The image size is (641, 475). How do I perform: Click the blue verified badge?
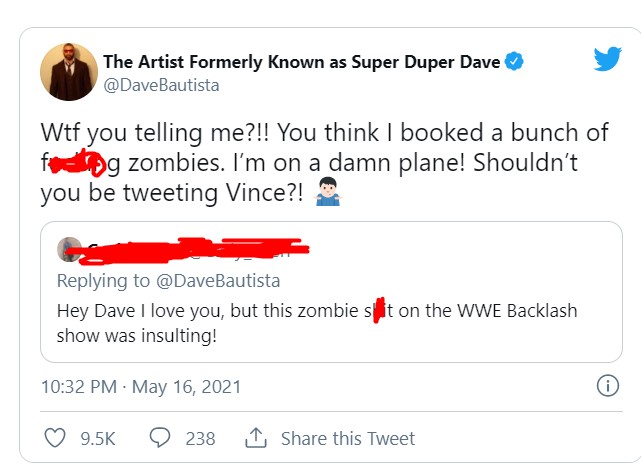[515, 62]
